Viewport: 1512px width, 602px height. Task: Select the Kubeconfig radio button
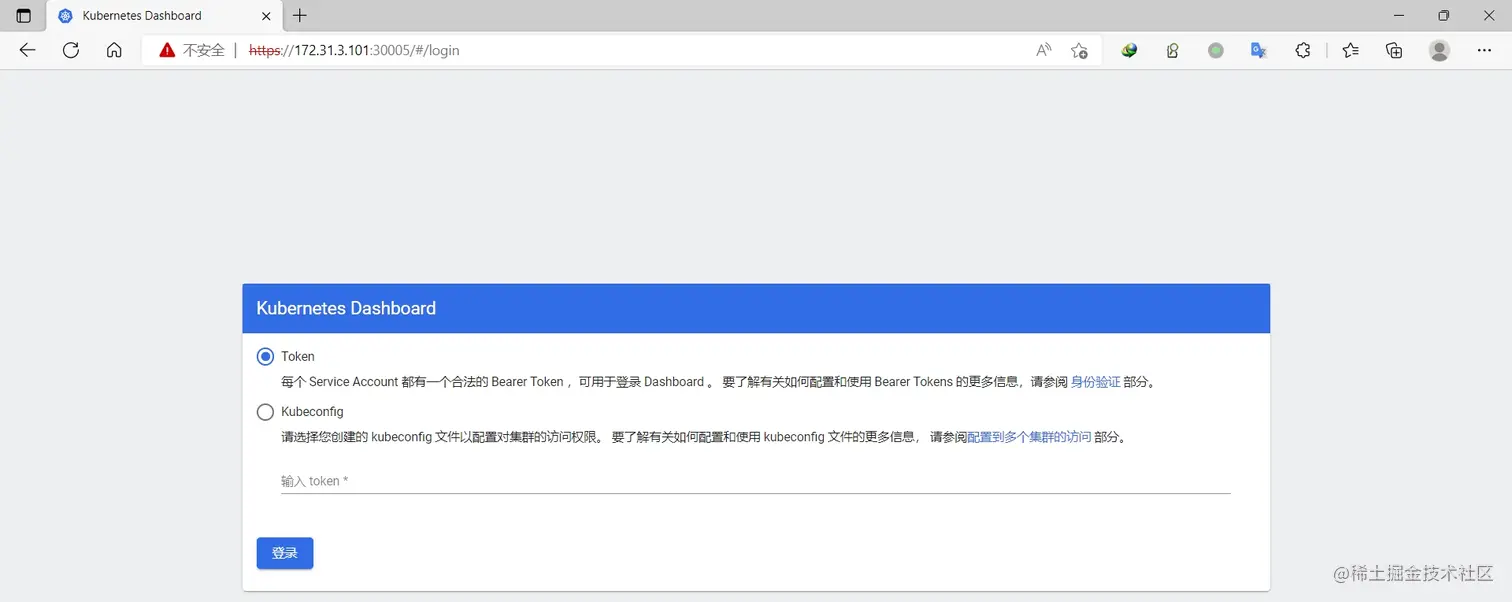(x=265, y=412)
